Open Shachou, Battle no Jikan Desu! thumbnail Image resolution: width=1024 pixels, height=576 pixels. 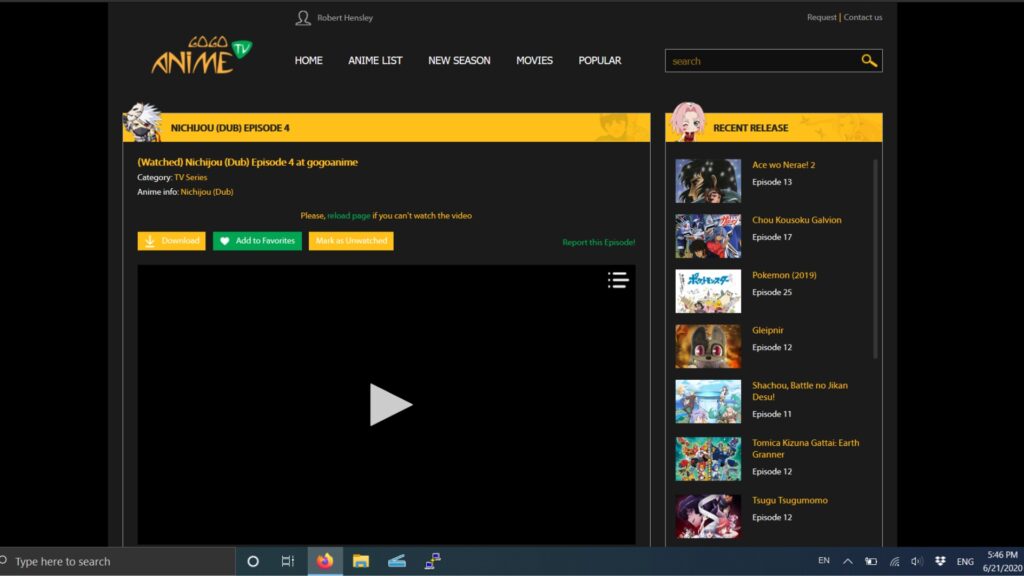708,402
